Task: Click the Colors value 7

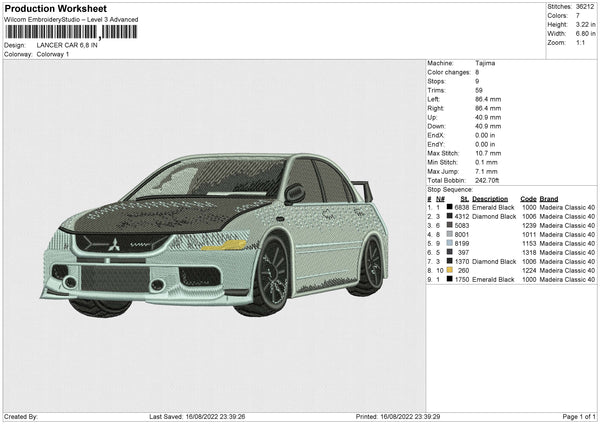Action: [x=578, y=16]
